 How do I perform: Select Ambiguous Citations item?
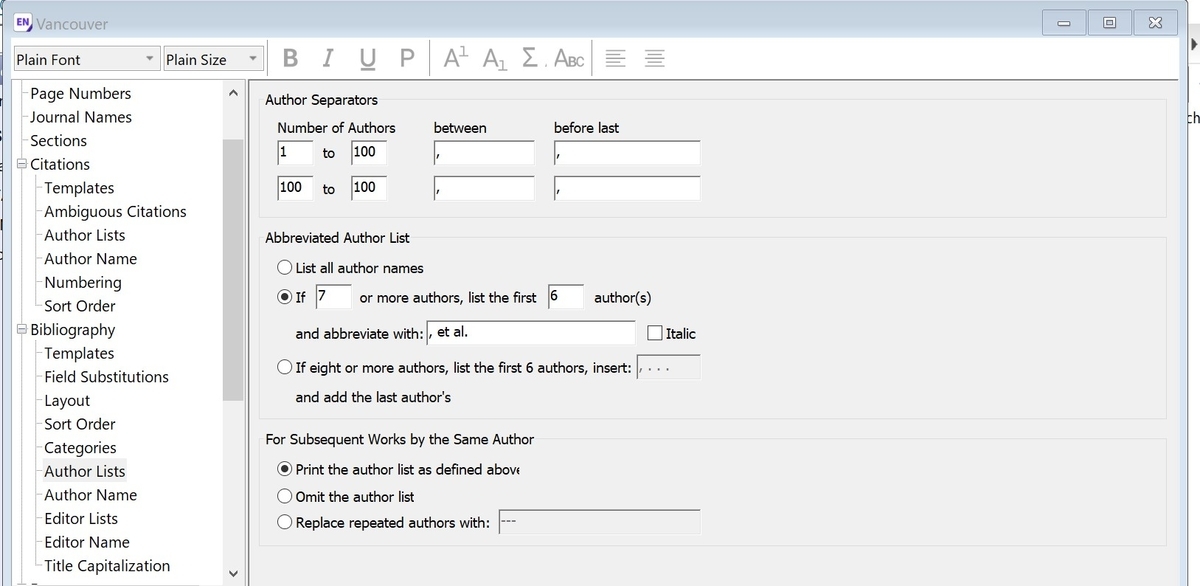tap(115, 212)
